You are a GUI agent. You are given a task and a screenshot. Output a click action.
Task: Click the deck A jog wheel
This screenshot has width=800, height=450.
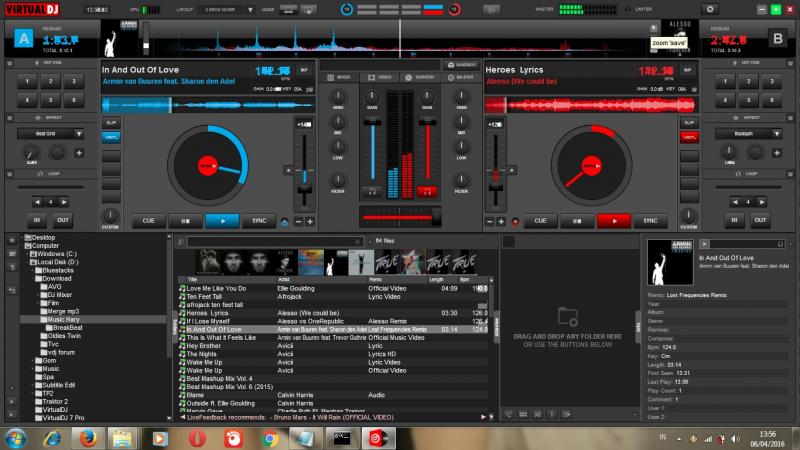coord(208,166)
